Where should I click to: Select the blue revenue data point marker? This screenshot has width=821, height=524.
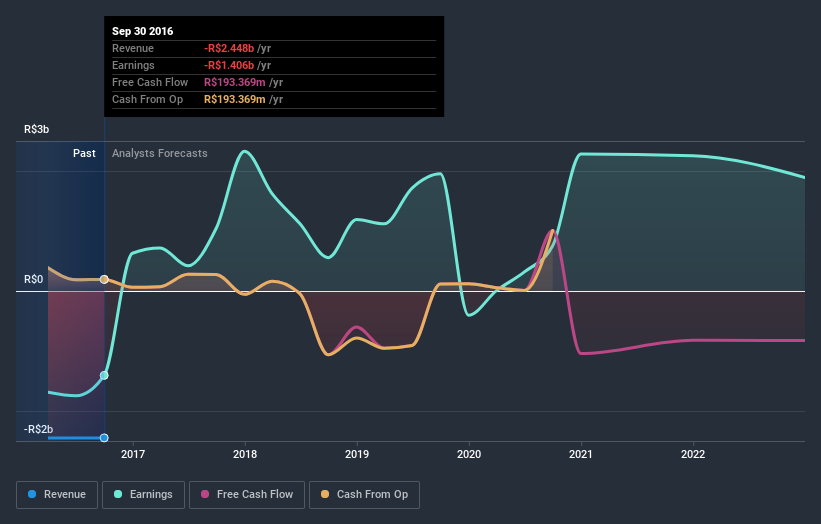[104, 438]
